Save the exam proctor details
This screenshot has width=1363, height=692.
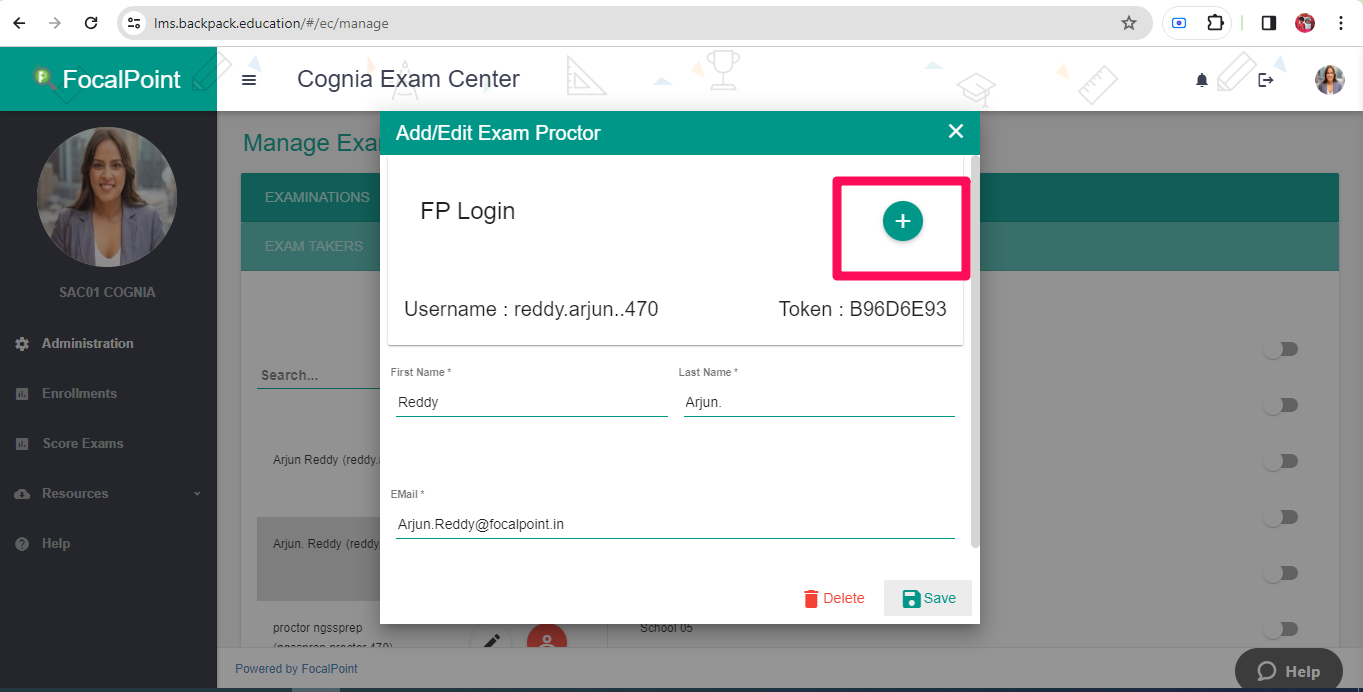click(x=928, y=598)
